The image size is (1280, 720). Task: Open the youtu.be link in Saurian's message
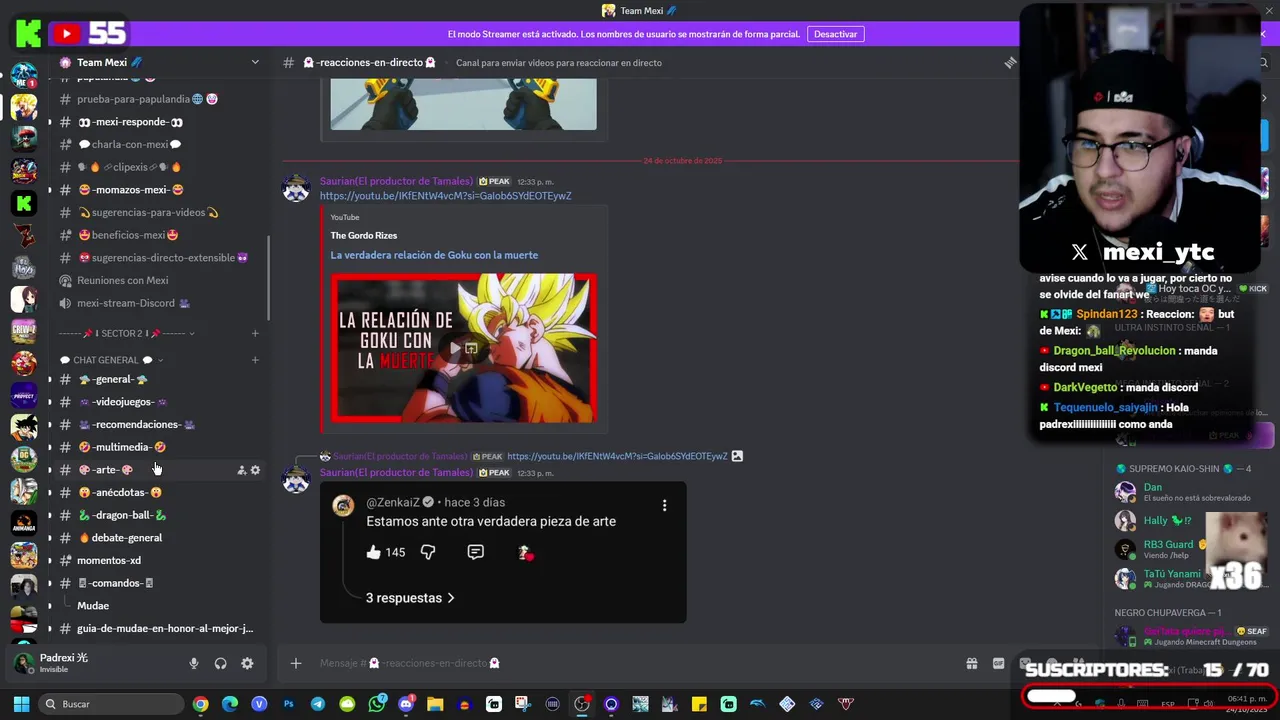coord(445,196)
